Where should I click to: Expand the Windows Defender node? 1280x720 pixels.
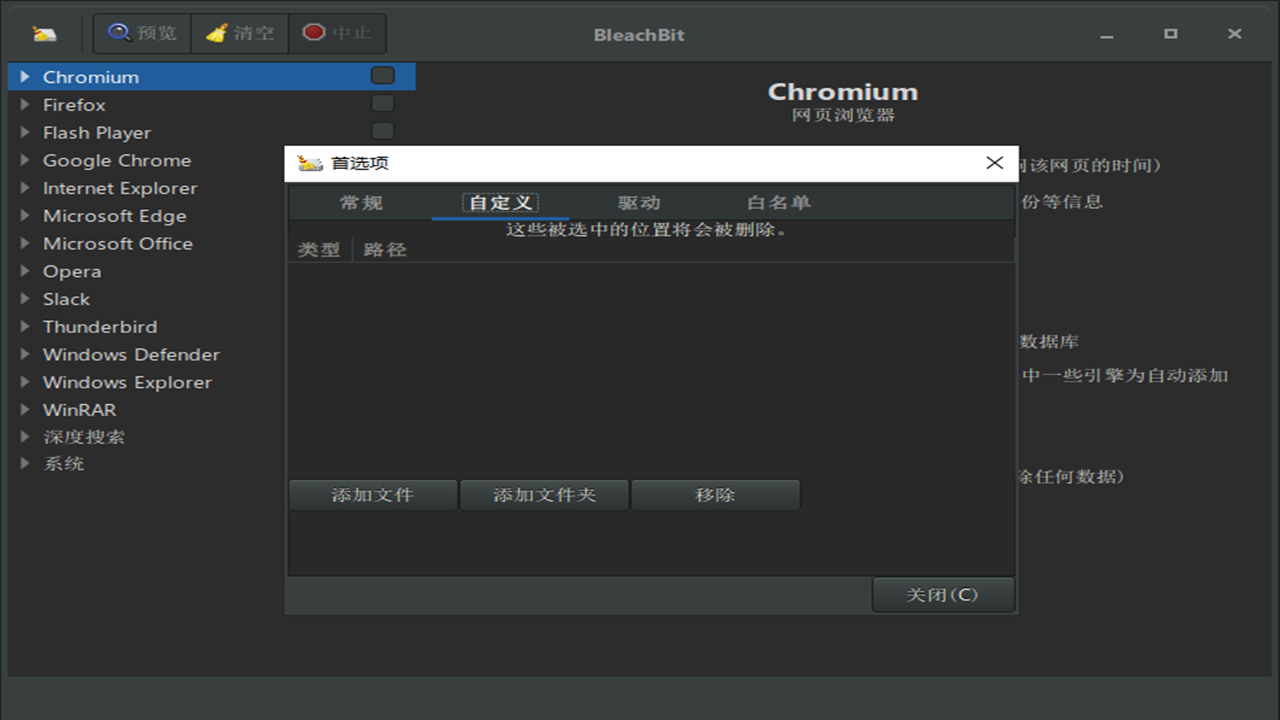tap(25, 354)
